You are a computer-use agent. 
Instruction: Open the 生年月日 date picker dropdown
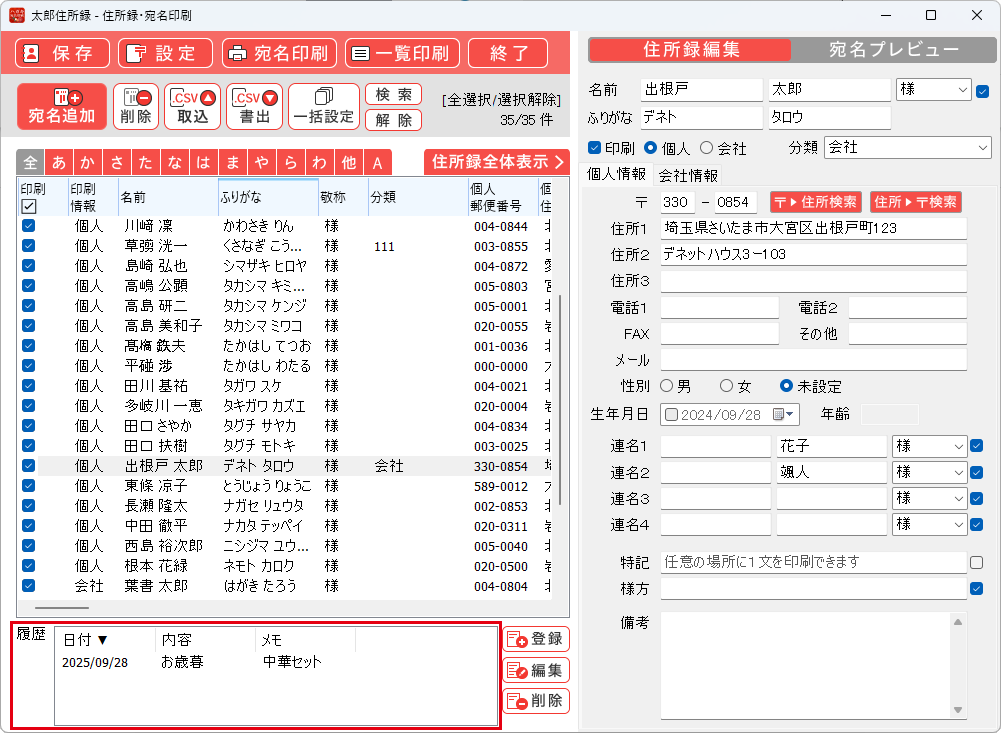tap(792, 414)
